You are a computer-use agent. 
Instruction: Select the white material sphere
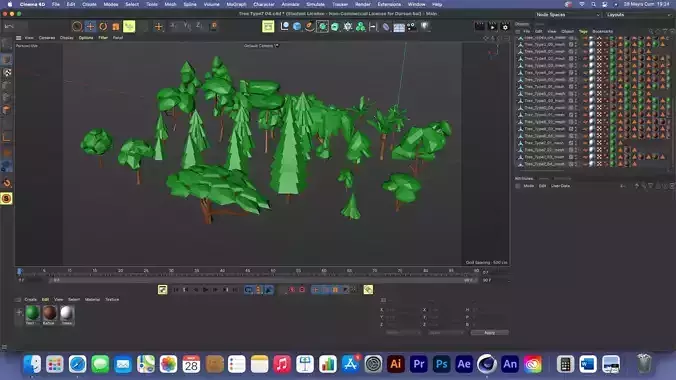click(66, 313)
